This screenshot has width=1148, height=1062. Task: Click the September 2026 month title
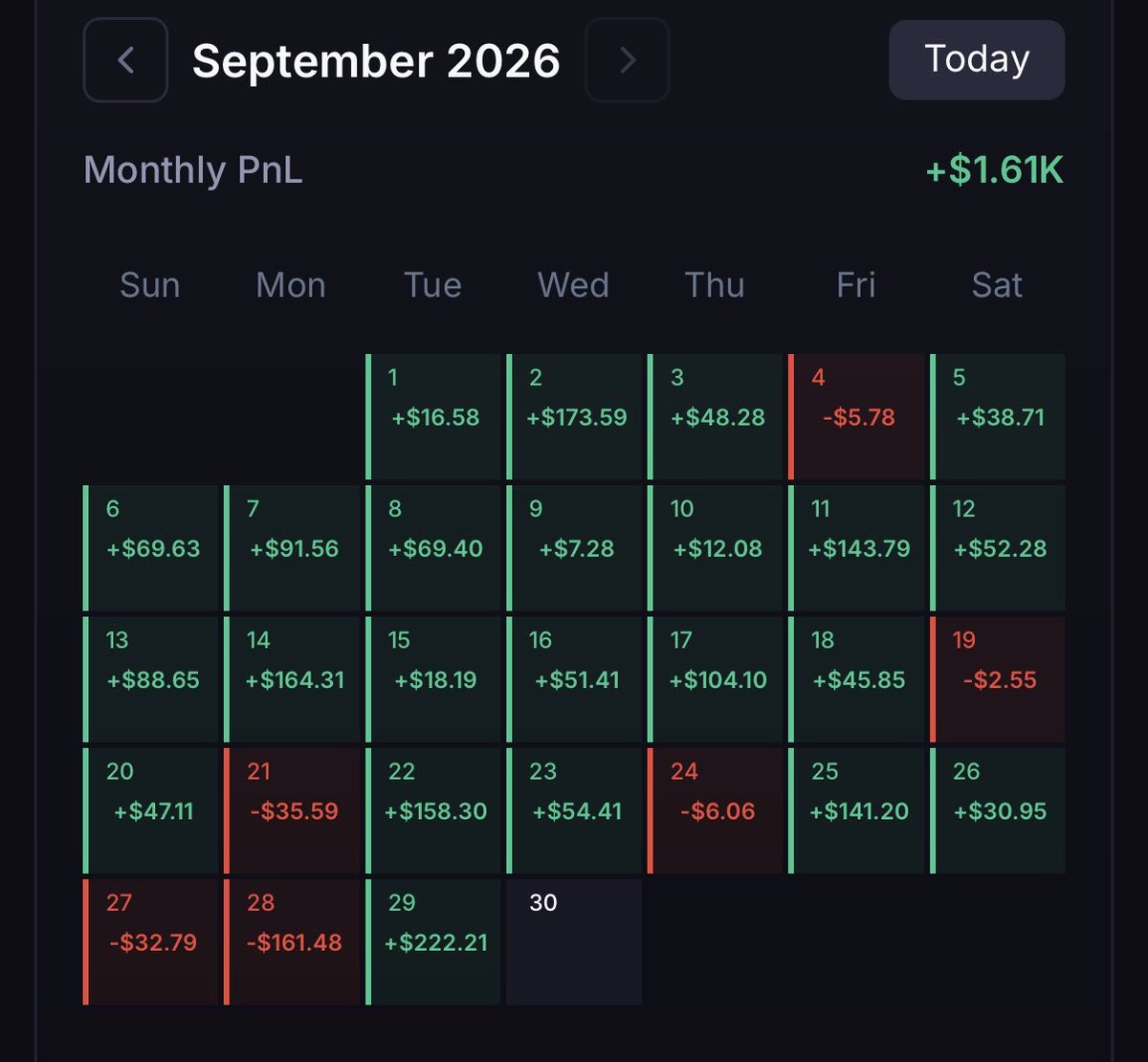(376, 61)
